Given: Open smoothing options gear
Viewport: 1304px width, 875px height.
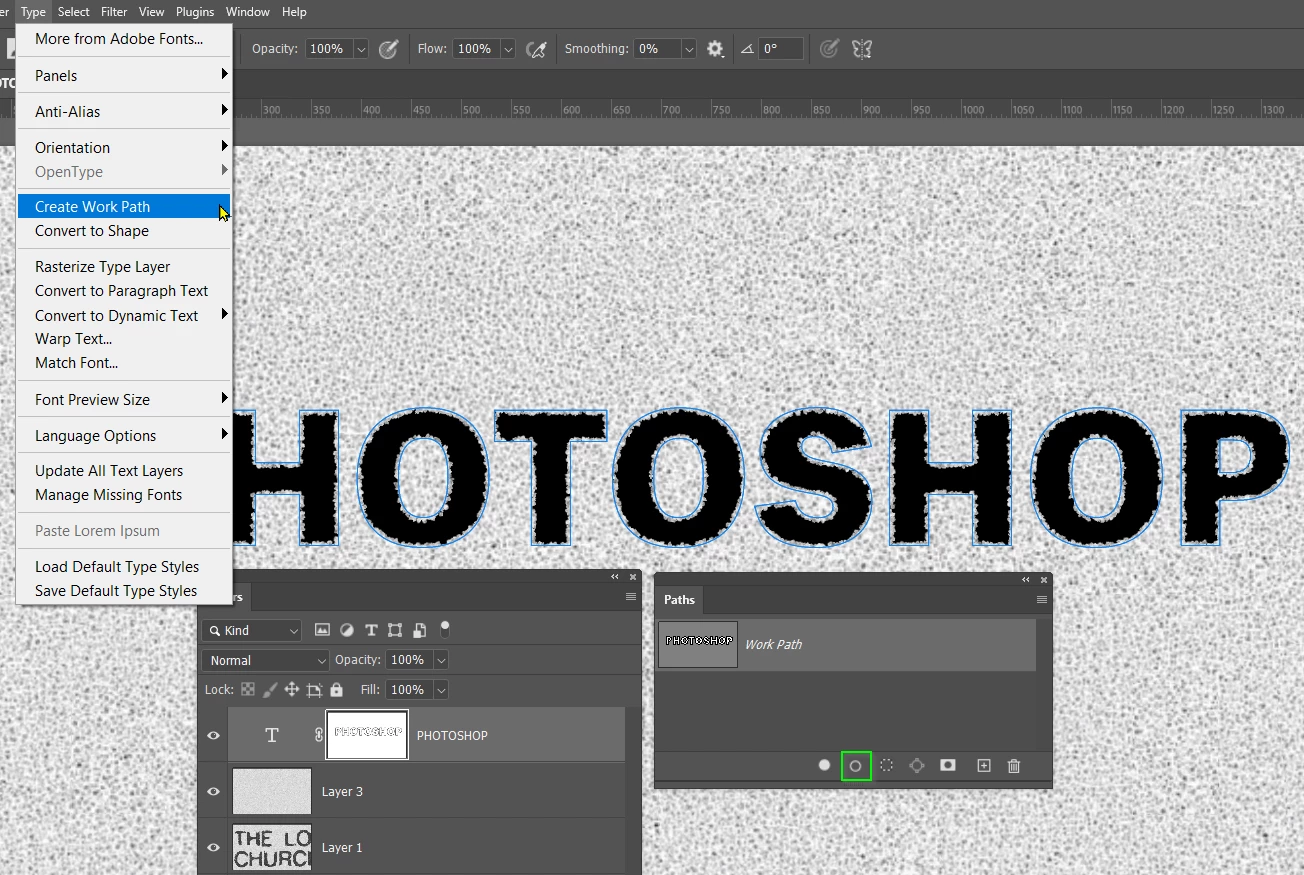Looking at the screenshot, I should coord(715,49).
